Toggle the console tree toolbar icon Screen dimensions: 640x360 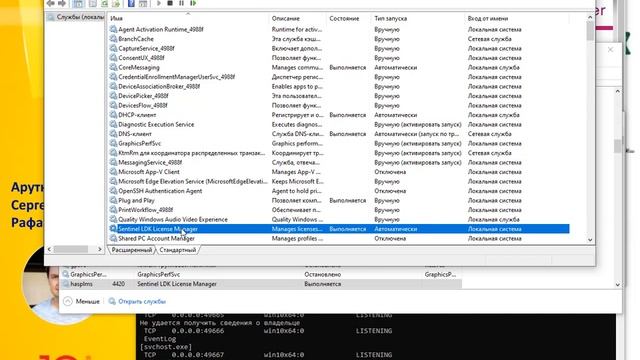tap(78, 4)
